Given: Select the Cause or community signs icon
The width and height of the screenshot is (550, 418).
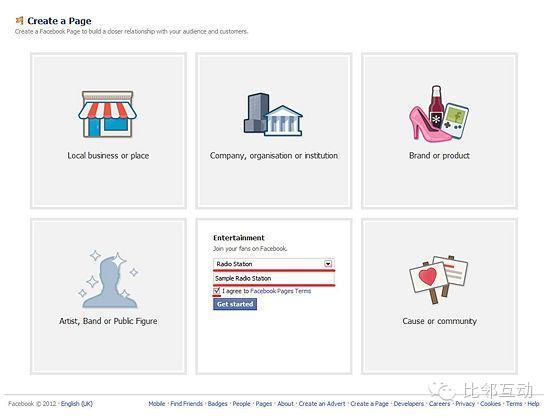Looking at the screenshot, I should (x=439, y=279).
